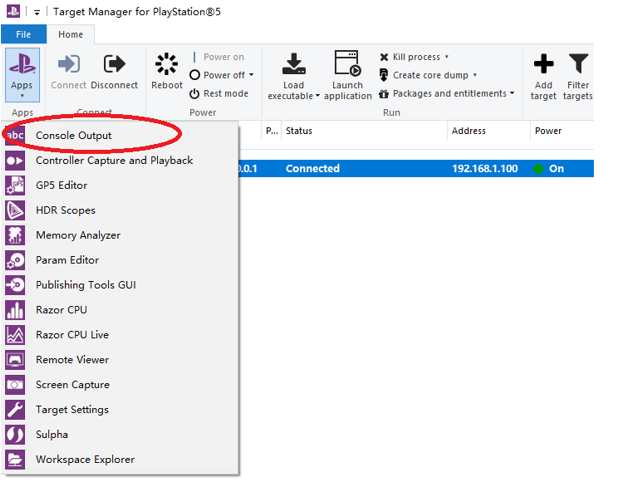Viewport: 623px width, 482px height.
Task: Click the Load executable icon
Action: [x=293, y=65]
